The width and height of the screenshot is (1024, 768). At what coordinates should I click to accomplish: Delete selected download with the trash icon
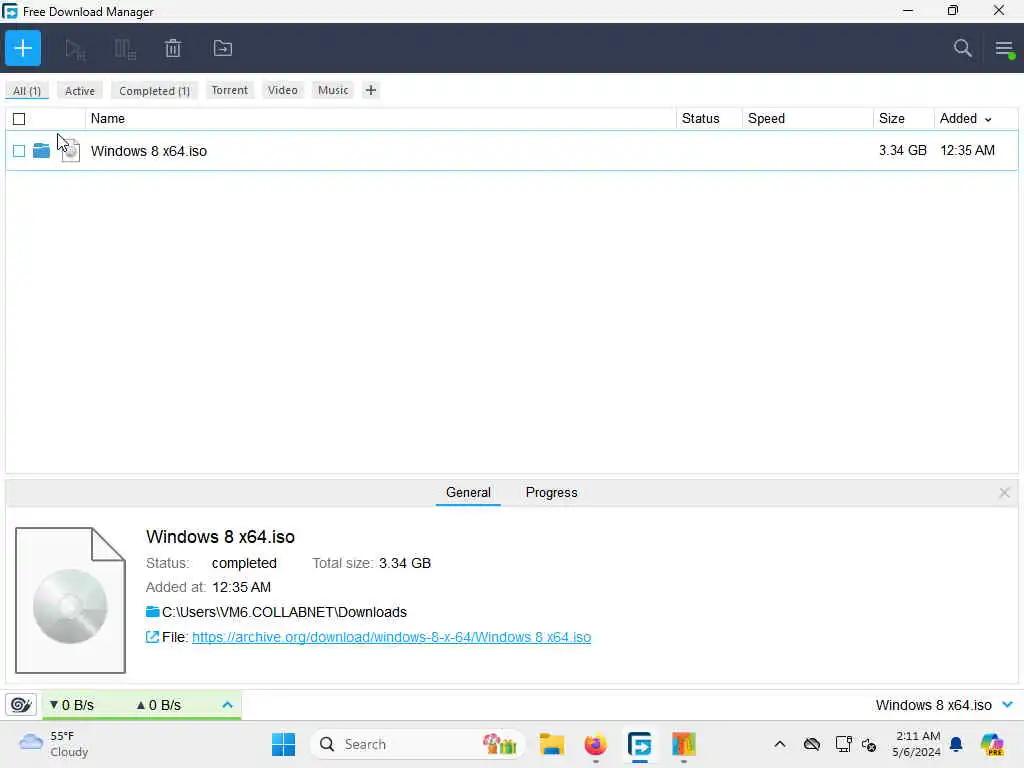click(x=173, y=48)
